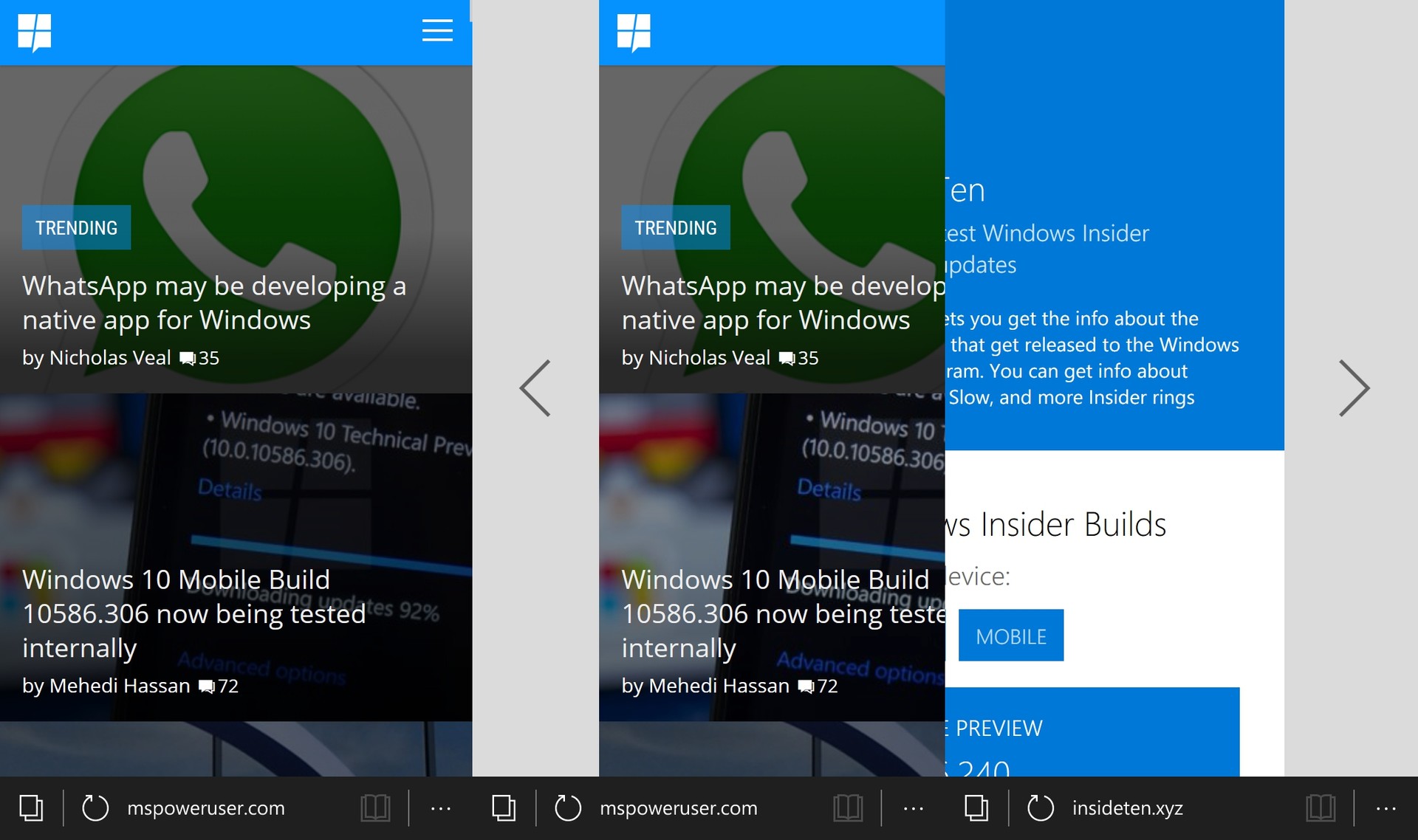Open reading view icon near insideten.xyz
The height and width of the screenshot is (840, 1418).
pos(1321,808)
